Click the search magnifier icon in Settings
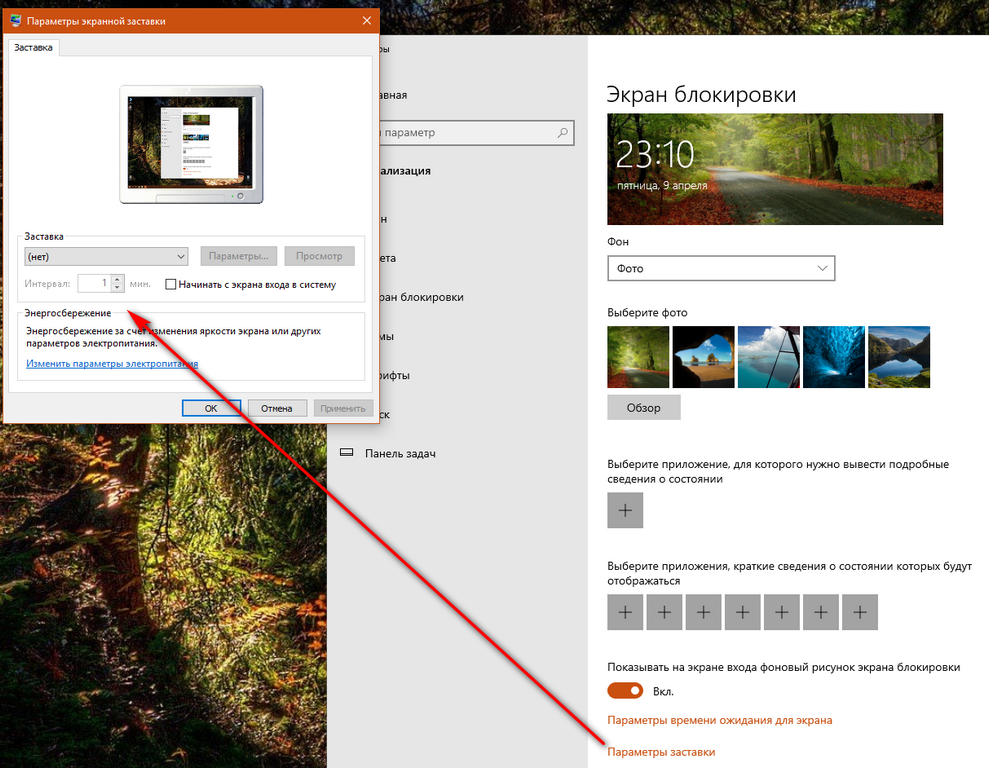Screen dimensions: 989x768 point(564,132)
